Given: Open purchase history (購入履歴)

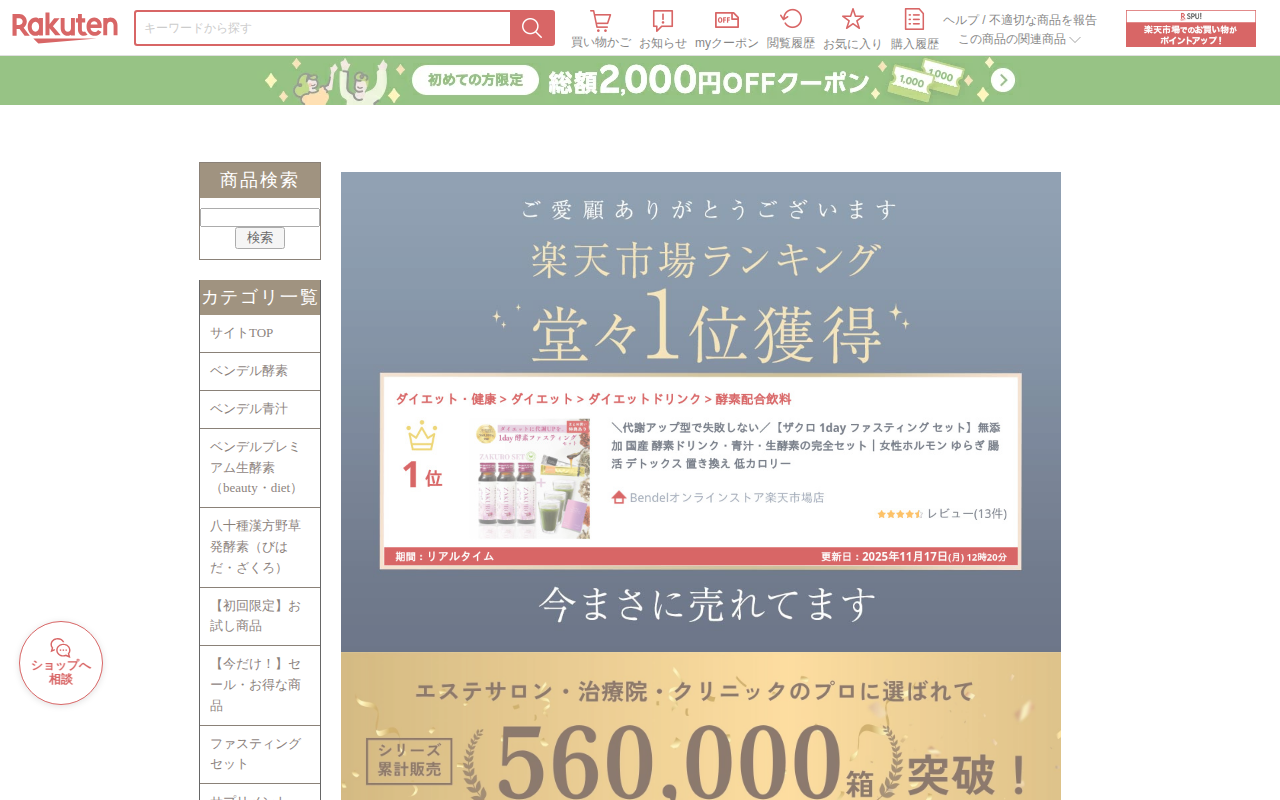Looking at the screenshot, I should click(x=915, y=29).
